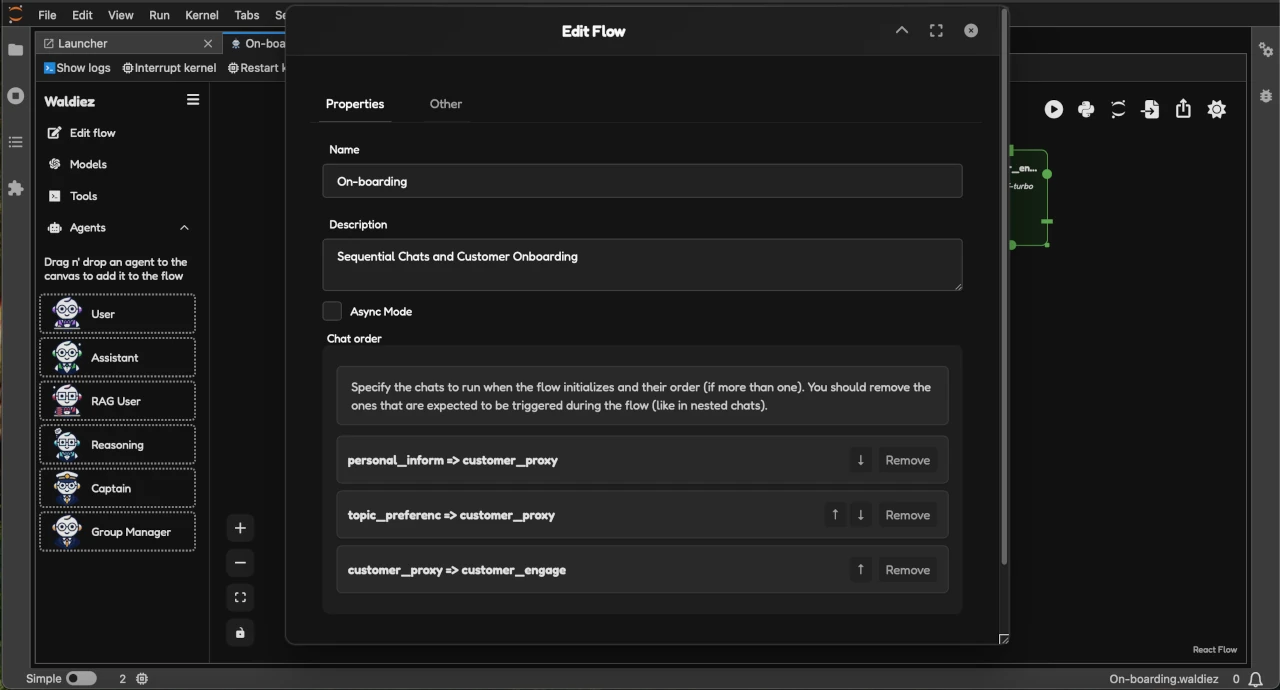
Task: Click the Interrupt kernel button
Action: tap(168, 67)
